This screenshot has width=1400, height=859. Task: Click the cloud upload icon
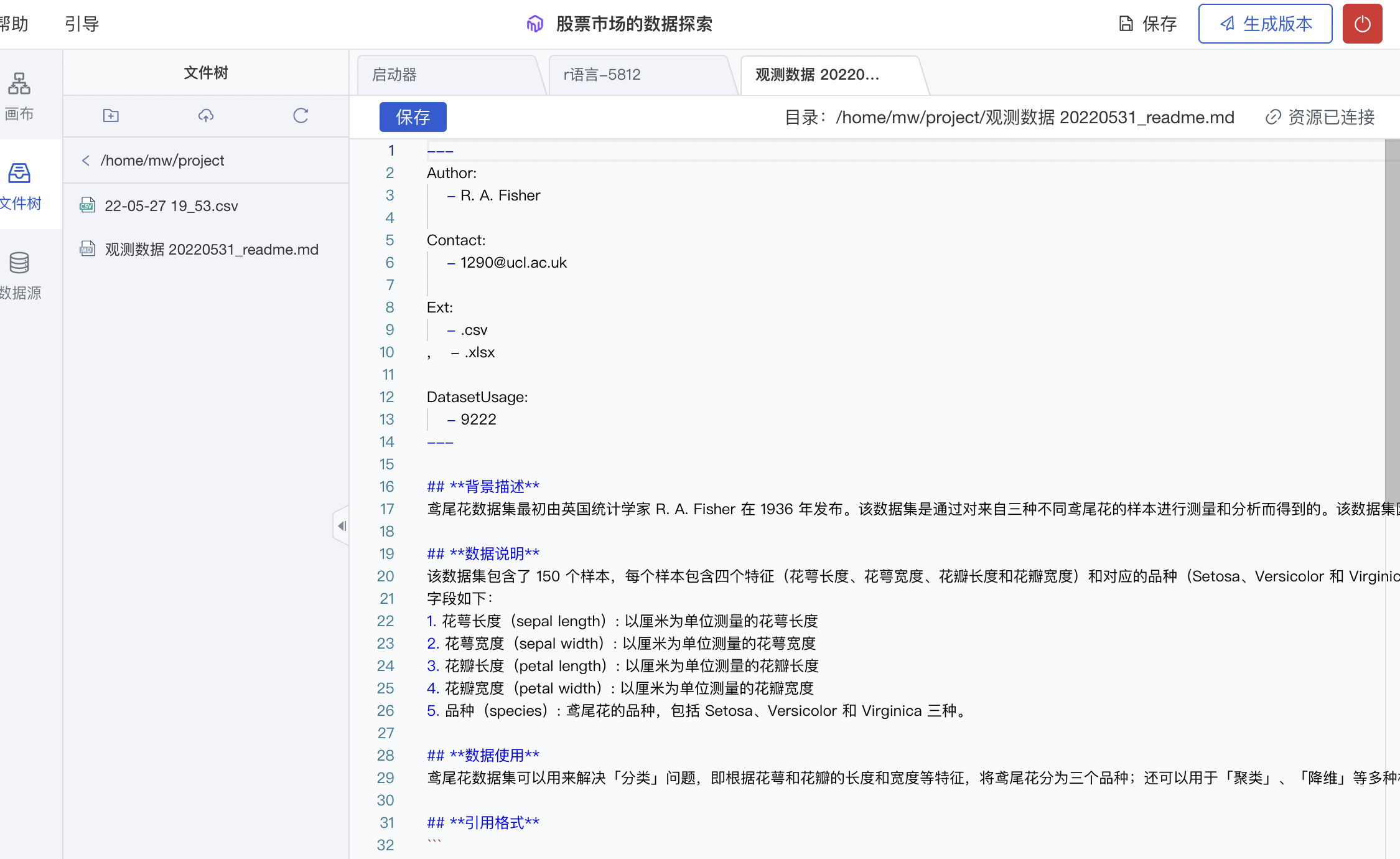[206, 115]
